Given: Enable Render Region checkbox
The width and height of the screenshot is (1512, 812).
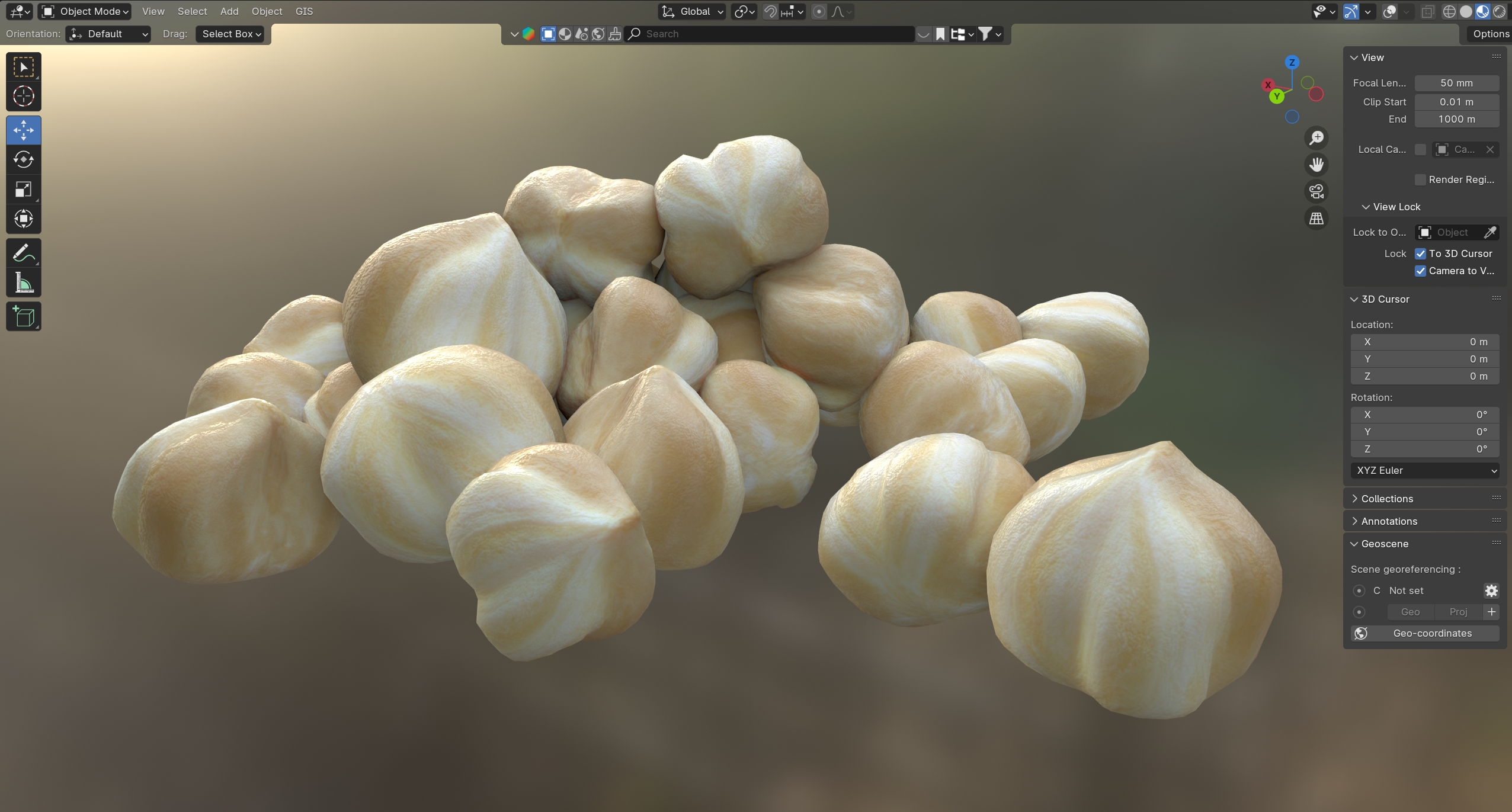Looking at the screenshot, I should [1420, 179].
